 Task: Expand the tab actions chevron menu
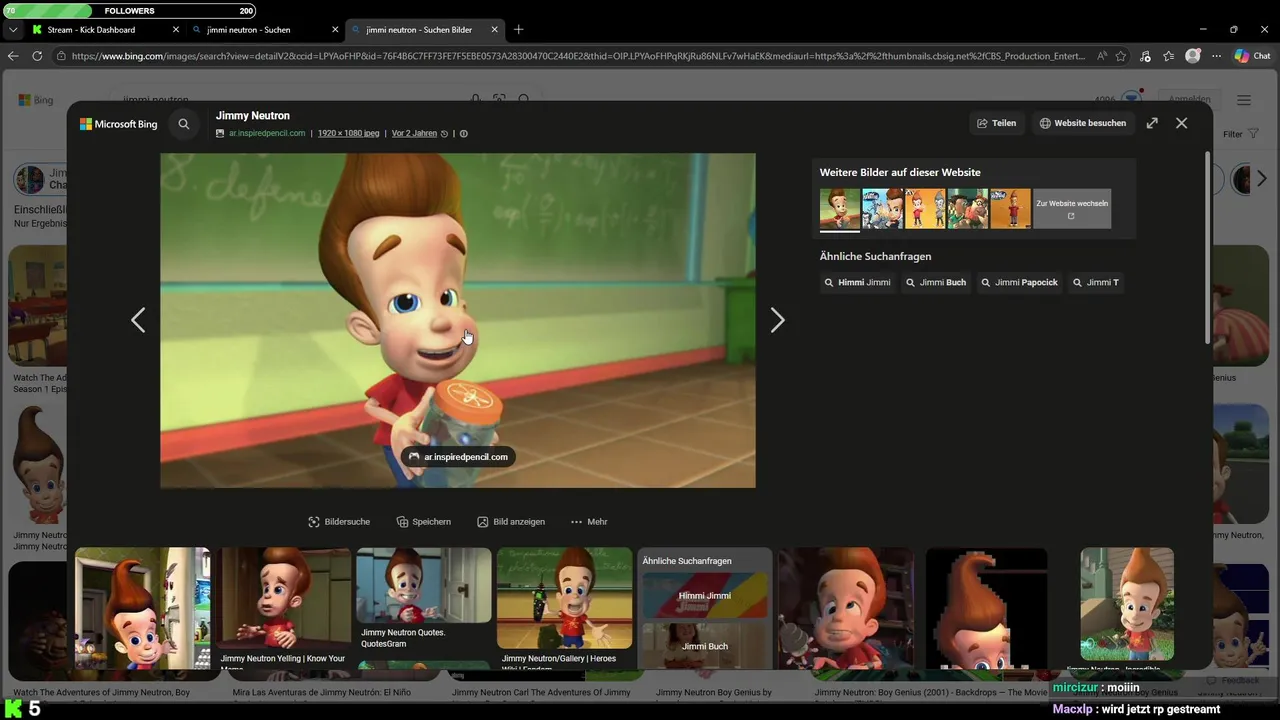pos(12,30)
